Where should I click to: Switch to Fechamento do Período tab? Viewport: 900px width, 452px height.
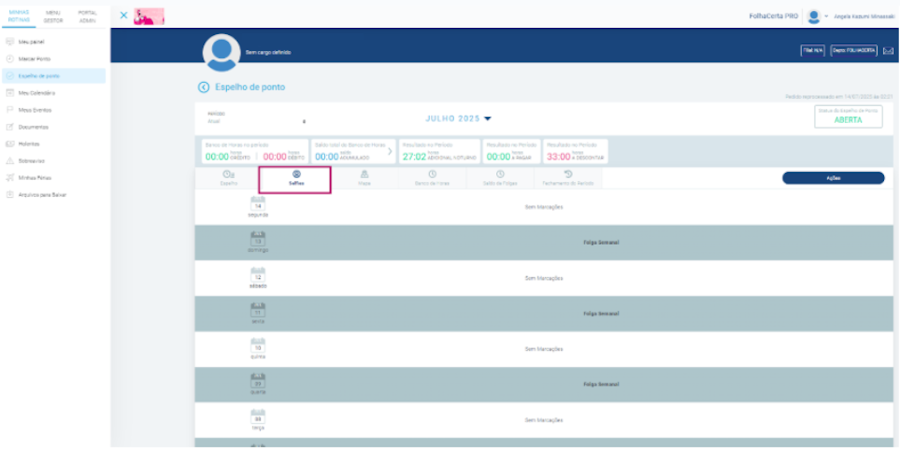568,178
